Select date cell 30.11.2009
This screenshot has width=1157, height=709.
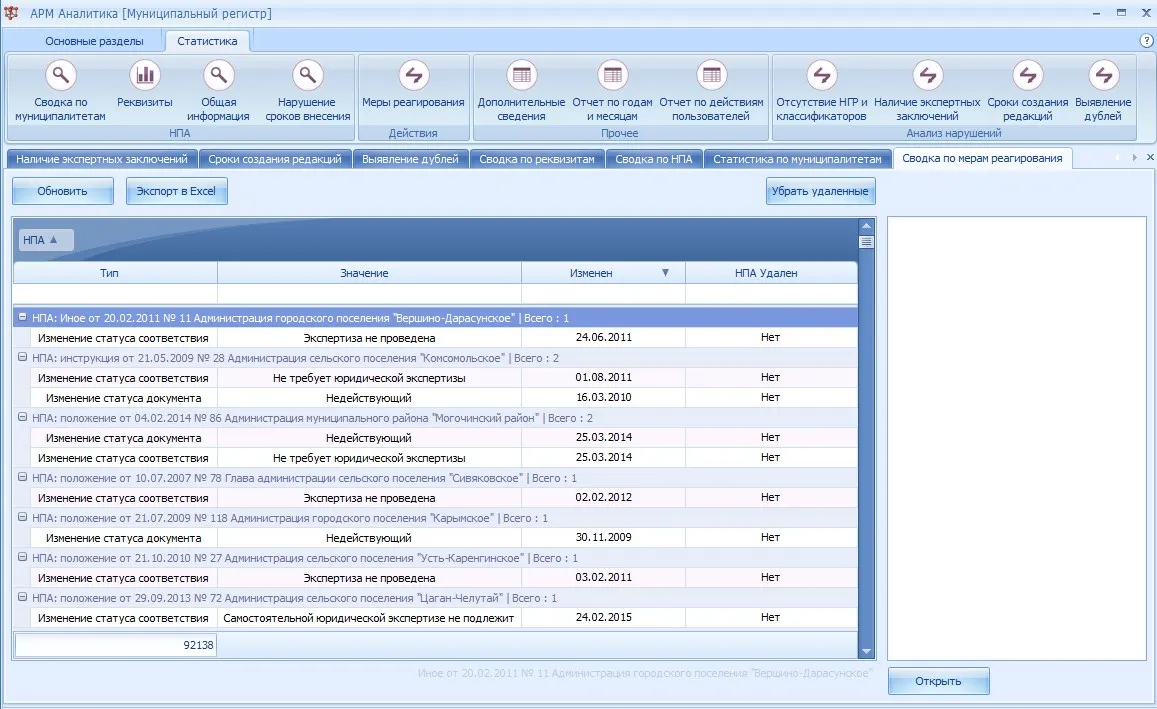click(x=604, y=537)
